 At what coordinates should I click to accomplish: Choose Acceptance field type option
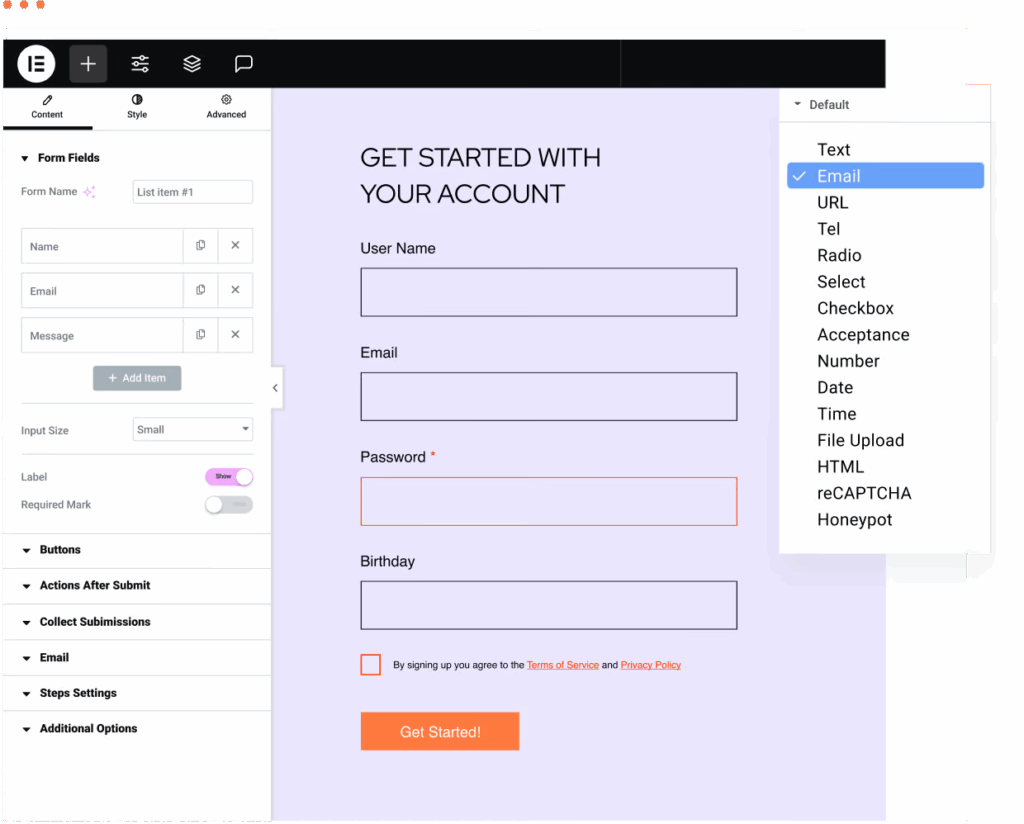point(886,335)
